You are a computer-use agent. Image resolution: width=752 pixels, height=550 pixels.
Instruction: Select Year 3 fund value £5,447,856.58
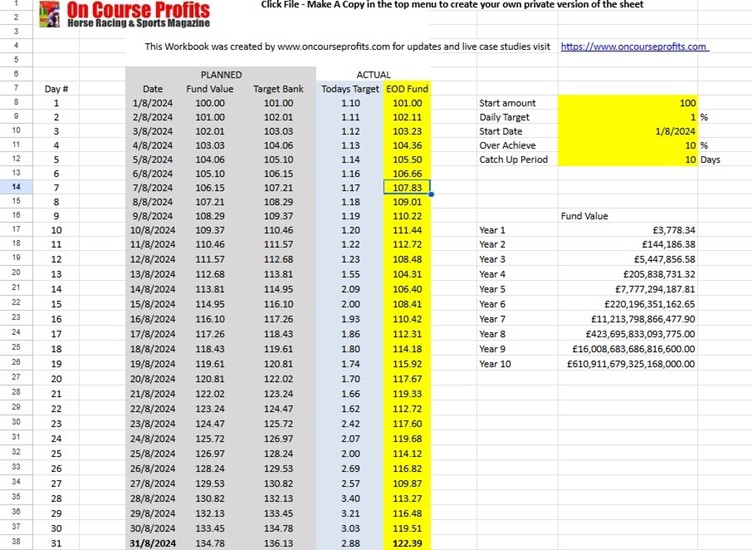coord(627,259)
